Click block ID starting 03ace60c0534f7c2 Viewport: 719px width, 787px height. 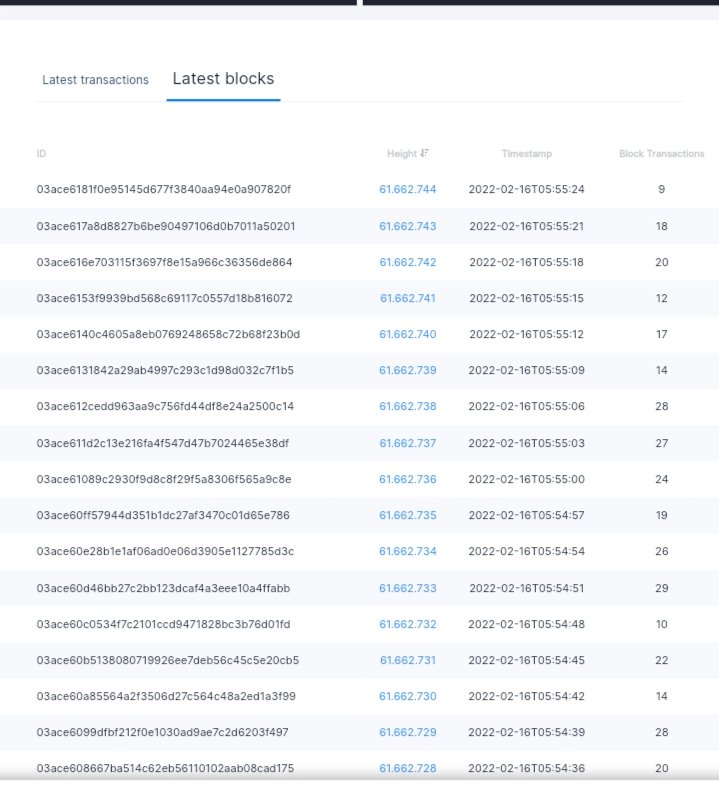point(163,624)
